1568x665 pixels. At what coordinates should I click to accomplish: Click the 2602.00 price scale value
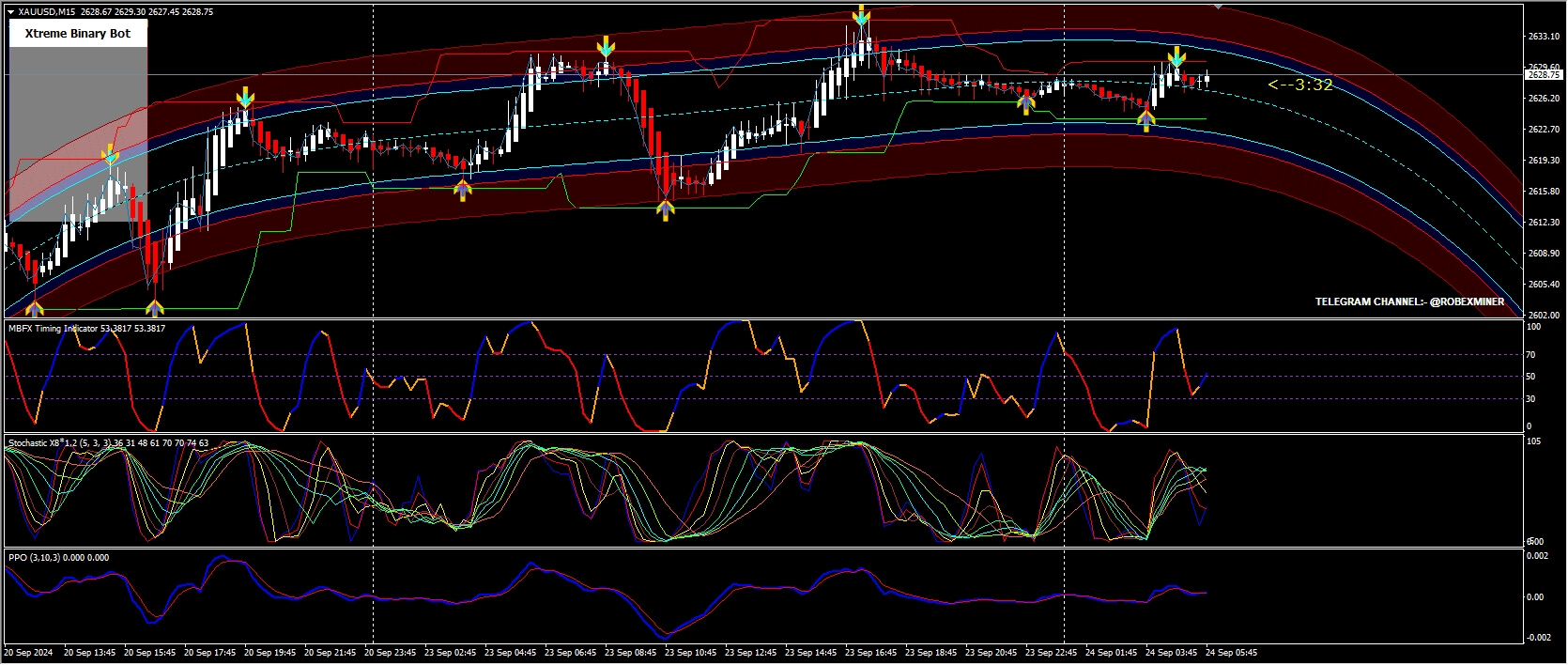point(1544,315)
